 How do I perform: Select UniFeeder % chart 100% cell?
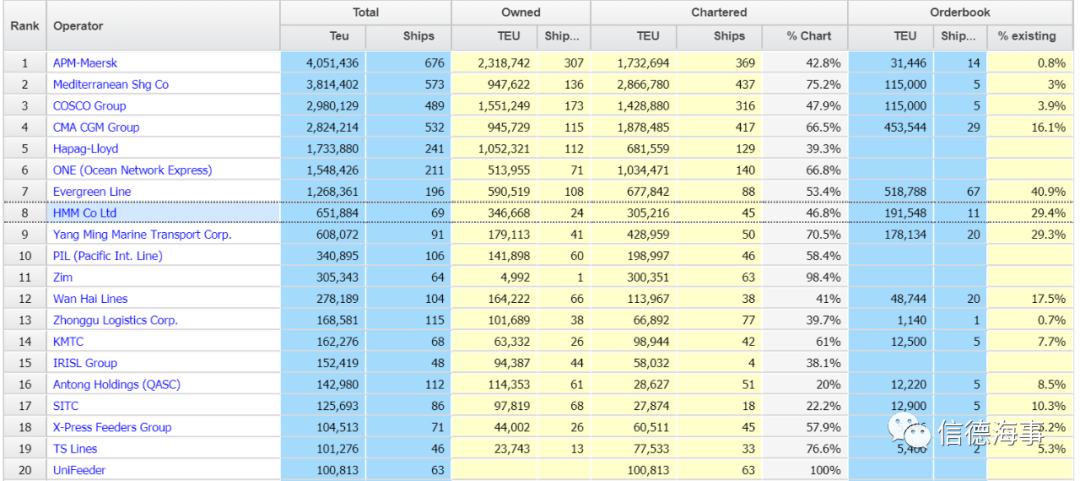[x=805, y=470]
